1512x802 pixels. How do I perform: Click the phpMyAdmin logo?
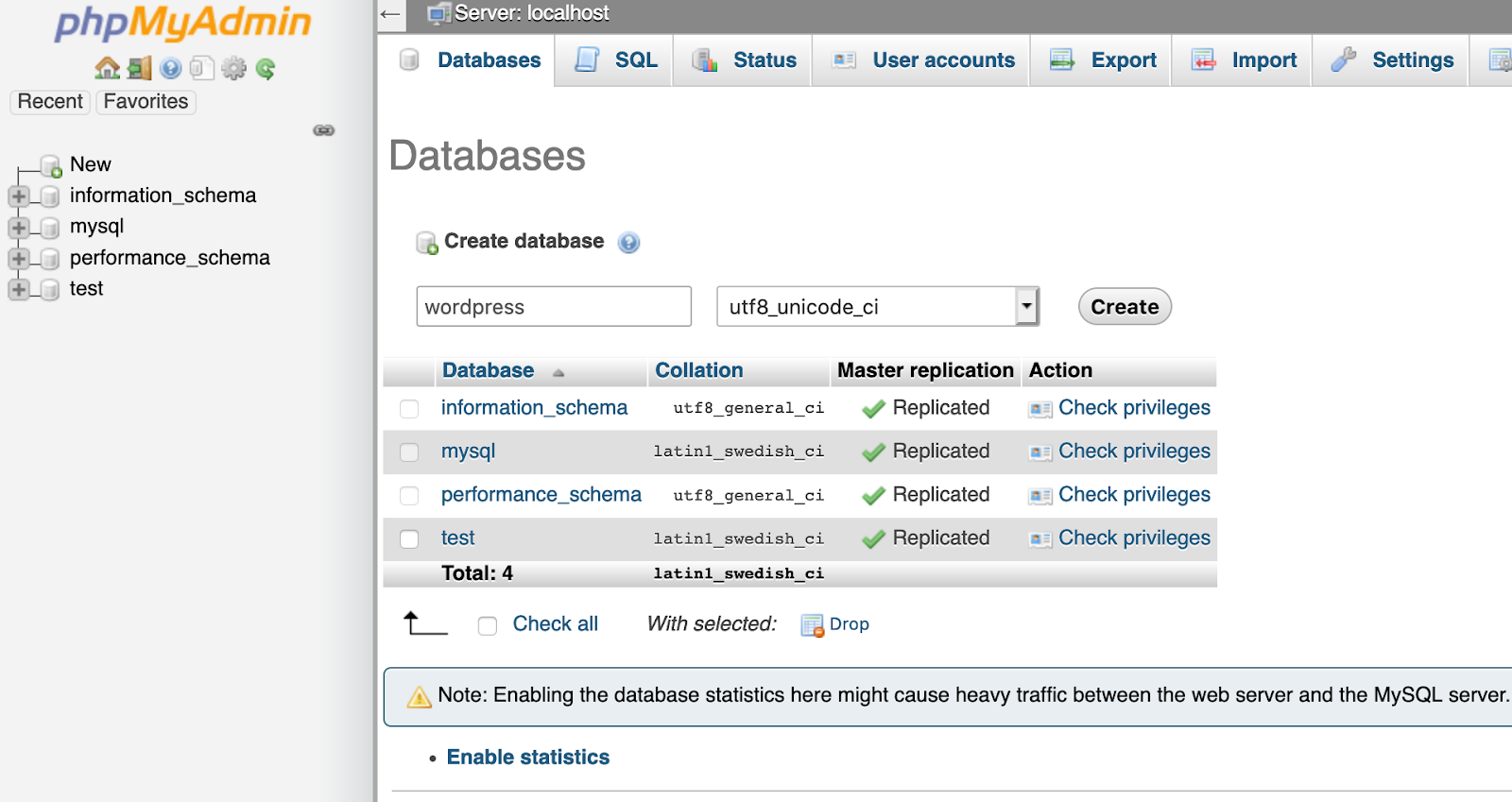pos(183,23)
